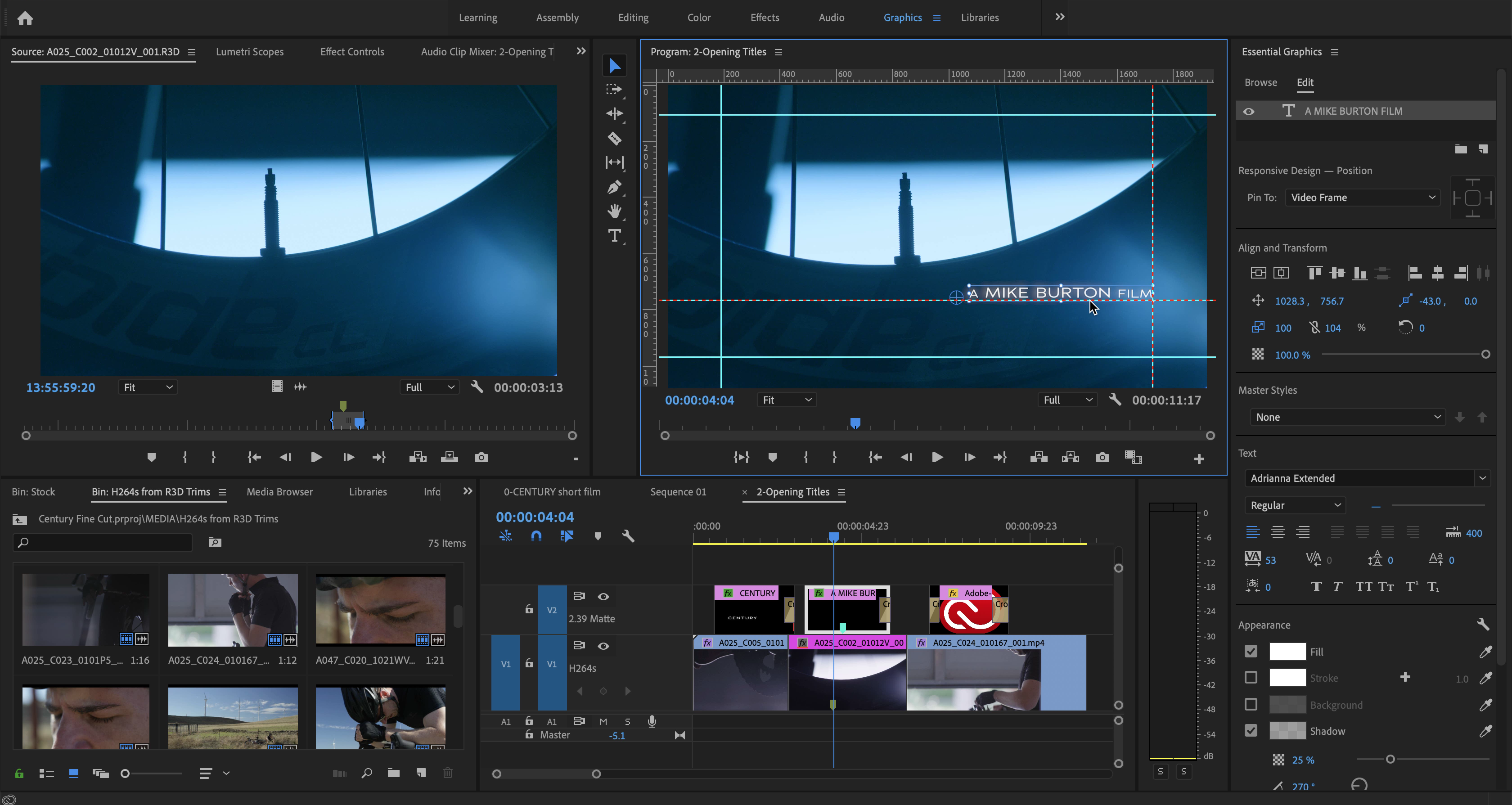Toggle the snapping magnet in the timeline
Screen dimensions: 1512x805
536,535
